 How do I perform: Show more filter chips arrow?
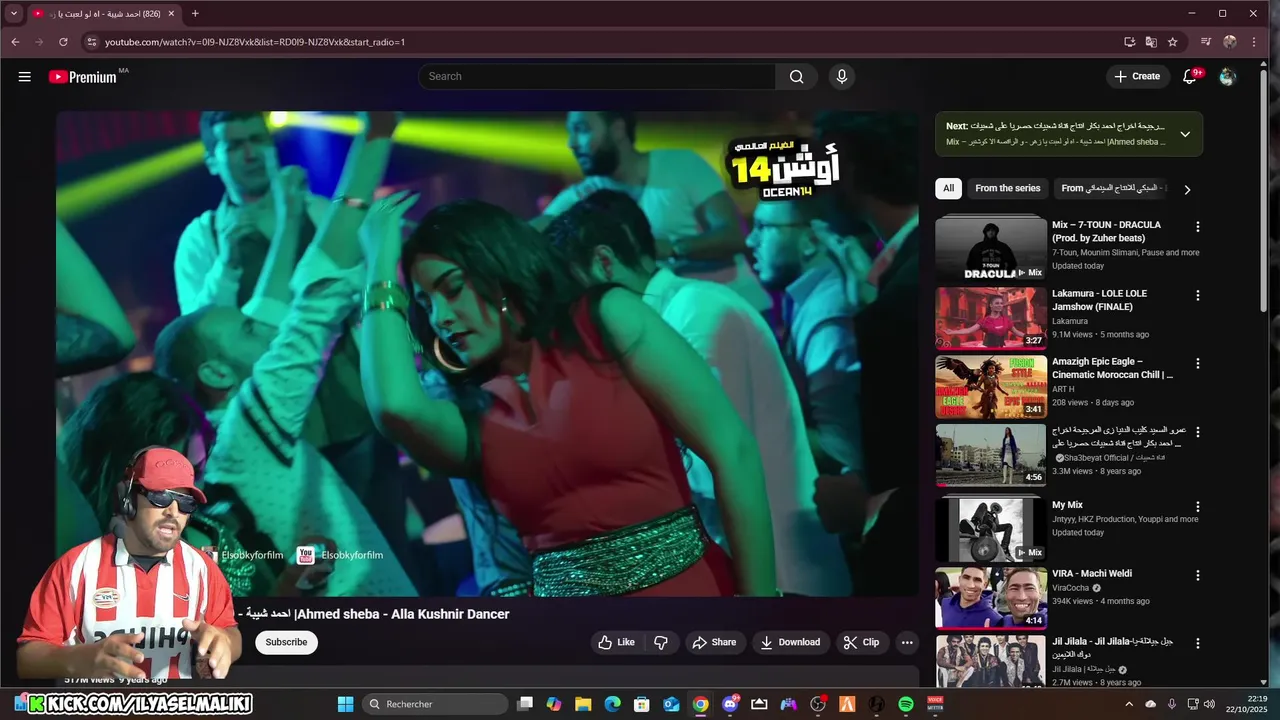point(1187,189)
